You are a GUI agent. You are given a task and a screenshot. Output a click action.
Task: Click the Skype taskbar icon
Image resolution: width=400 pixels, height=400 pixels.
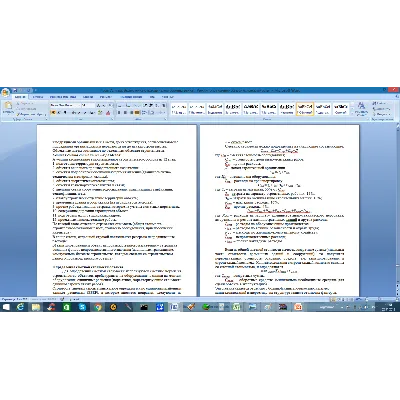(82, 307)
